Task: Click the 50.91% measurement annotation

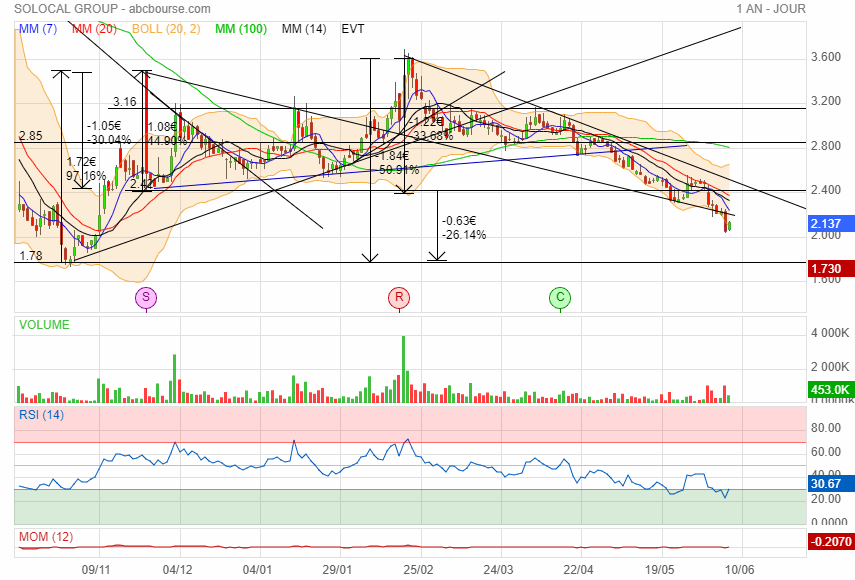Action: (x=399, y=170)
